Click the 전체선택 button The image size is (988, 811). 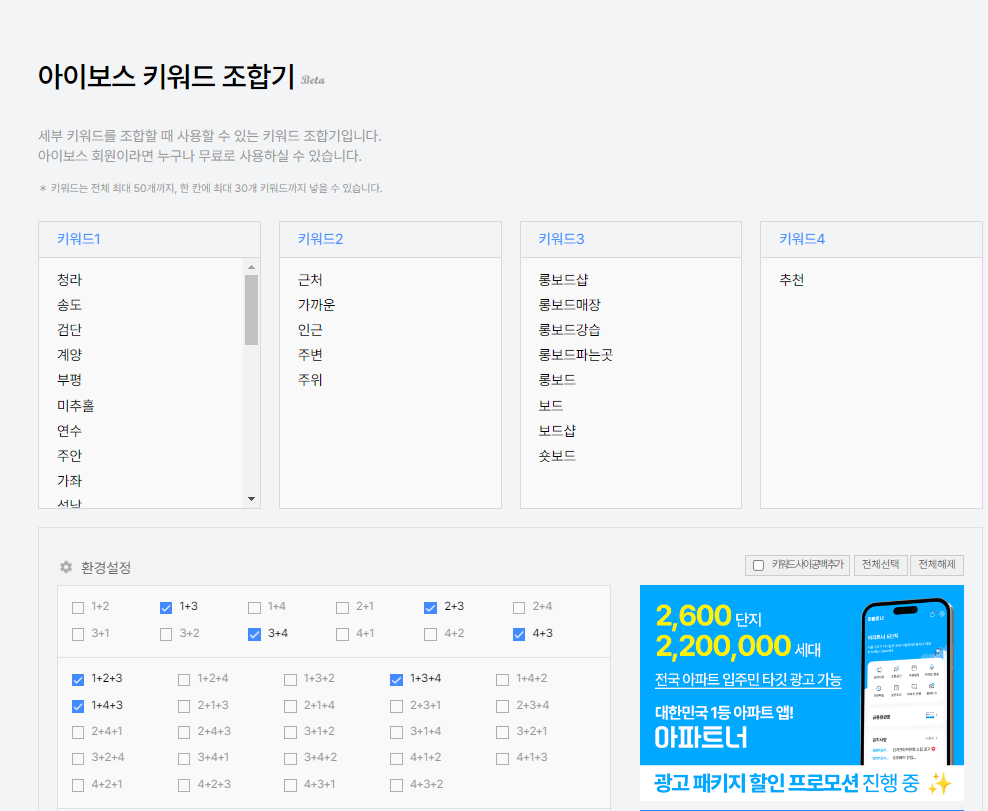[x=881, y=565]
